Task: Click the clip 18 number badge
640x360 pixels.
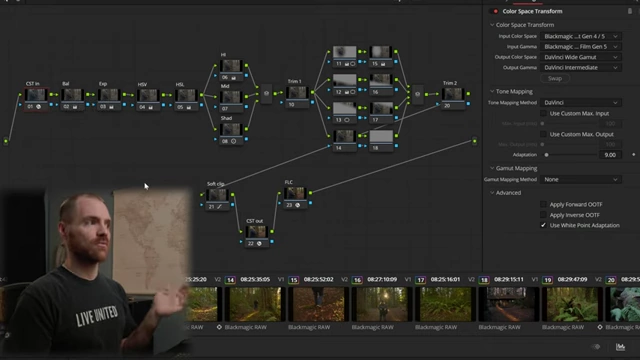Action: tap(484, 280)
